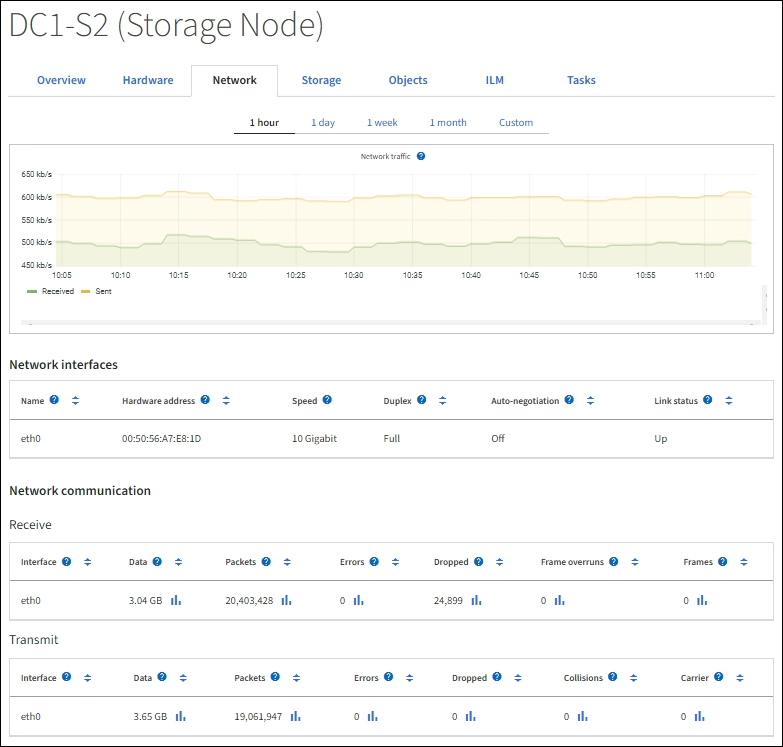783x747 pixels.
Task: Choose the Custom time range
Action: 516,123
